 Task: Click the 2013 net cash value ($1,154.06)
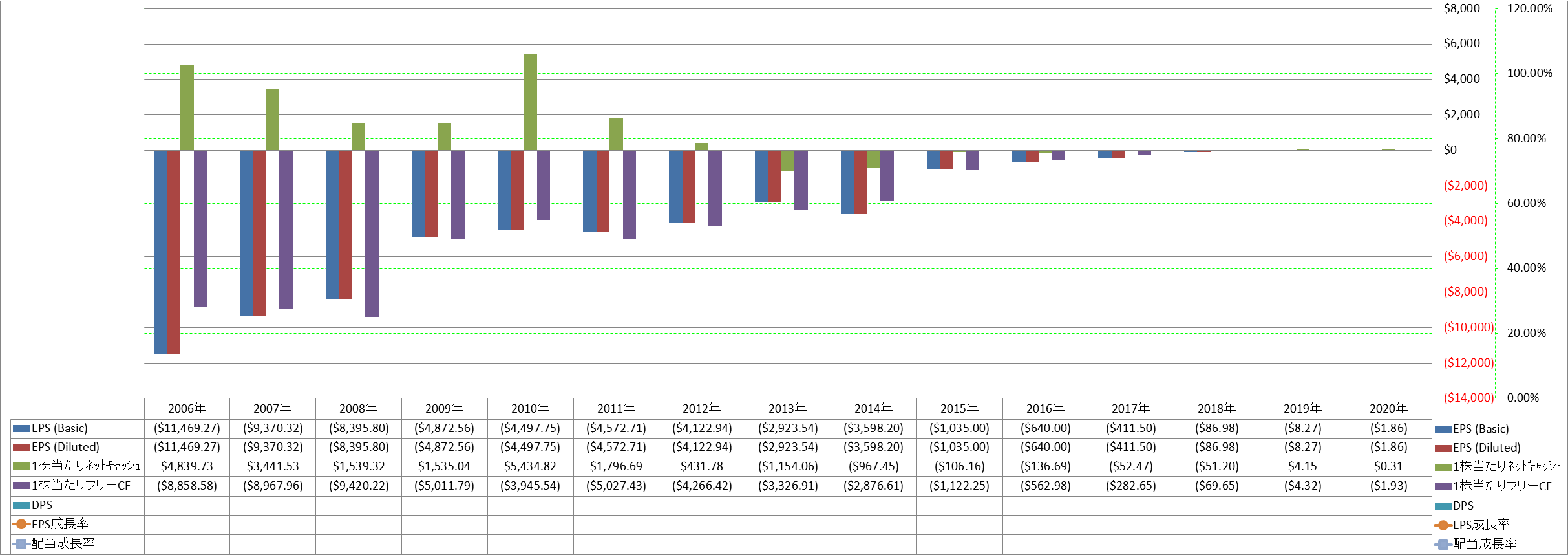788,466
